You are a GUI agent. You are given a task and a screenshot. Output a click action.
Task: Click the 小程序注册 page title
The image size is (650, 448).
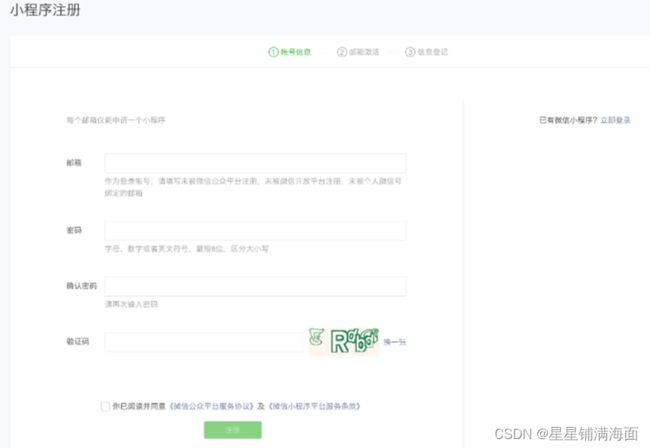click(x=45, y=10)
